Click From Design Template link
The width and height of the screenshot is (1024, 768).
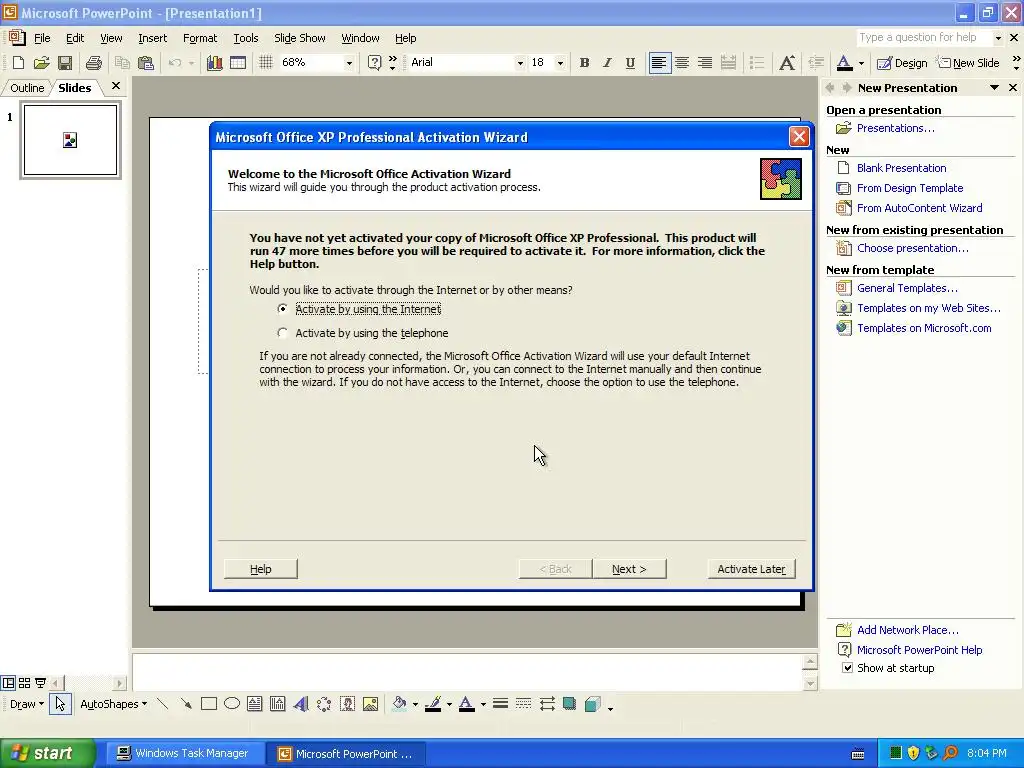pos(910,188)
